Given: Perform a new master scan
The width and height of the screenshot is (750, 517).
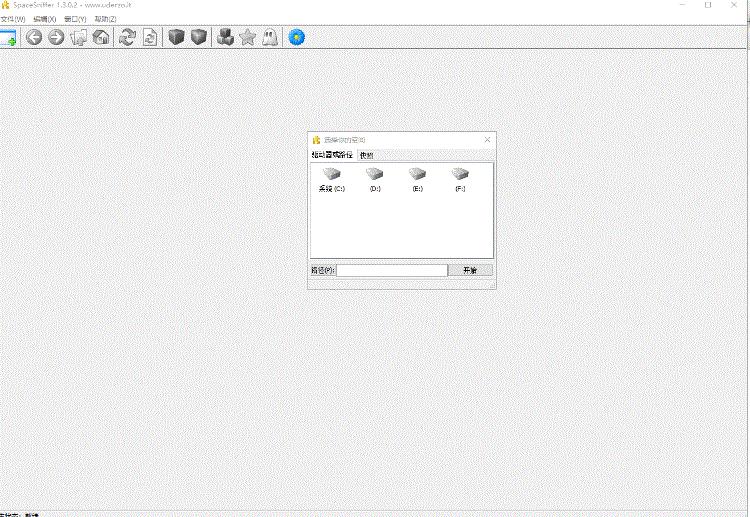Looking at the screenshot, I should click(x=127, y=37).
